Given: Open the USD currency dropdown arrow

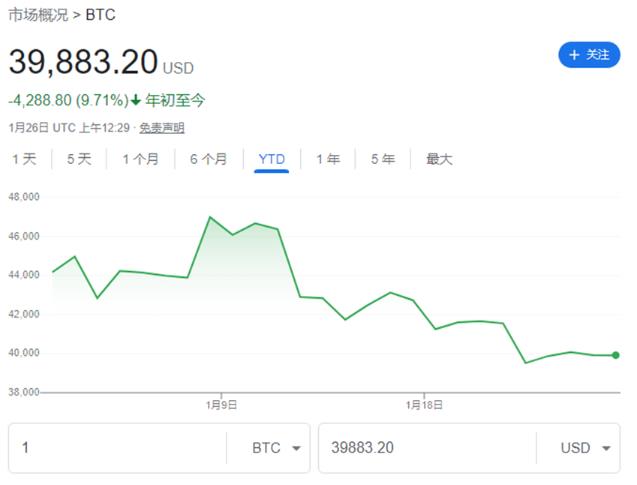Looking at the screenshot, I should pos(606,448).
